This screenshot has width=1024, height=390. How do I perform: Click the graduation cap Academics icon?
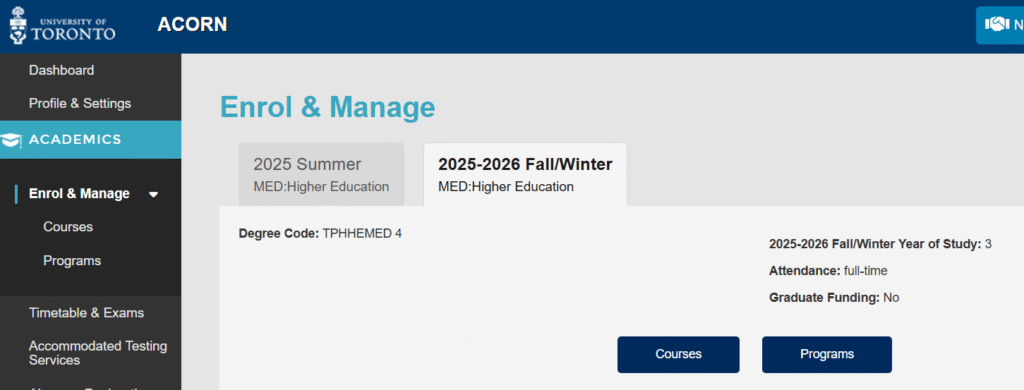click(x=11, y=140)
